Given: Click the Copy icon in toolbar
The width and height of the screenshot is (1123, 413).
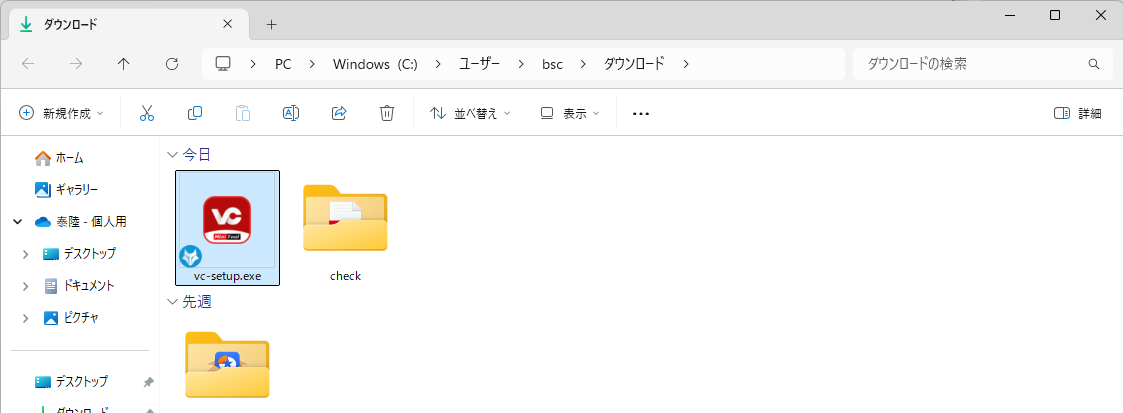Looking at the screenshot, I should pos(195,113).
